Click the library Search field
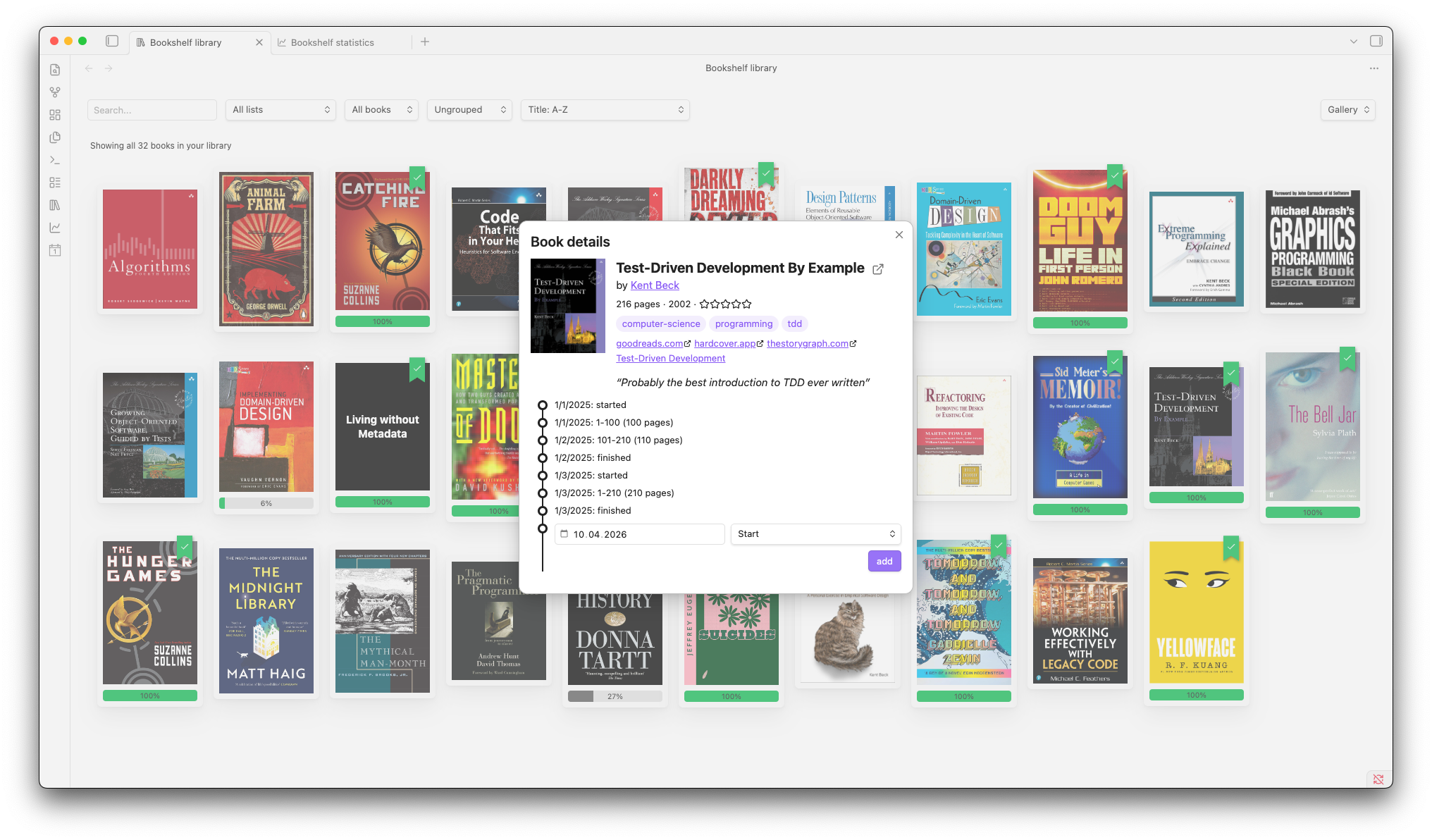 (x=152, y=110)
